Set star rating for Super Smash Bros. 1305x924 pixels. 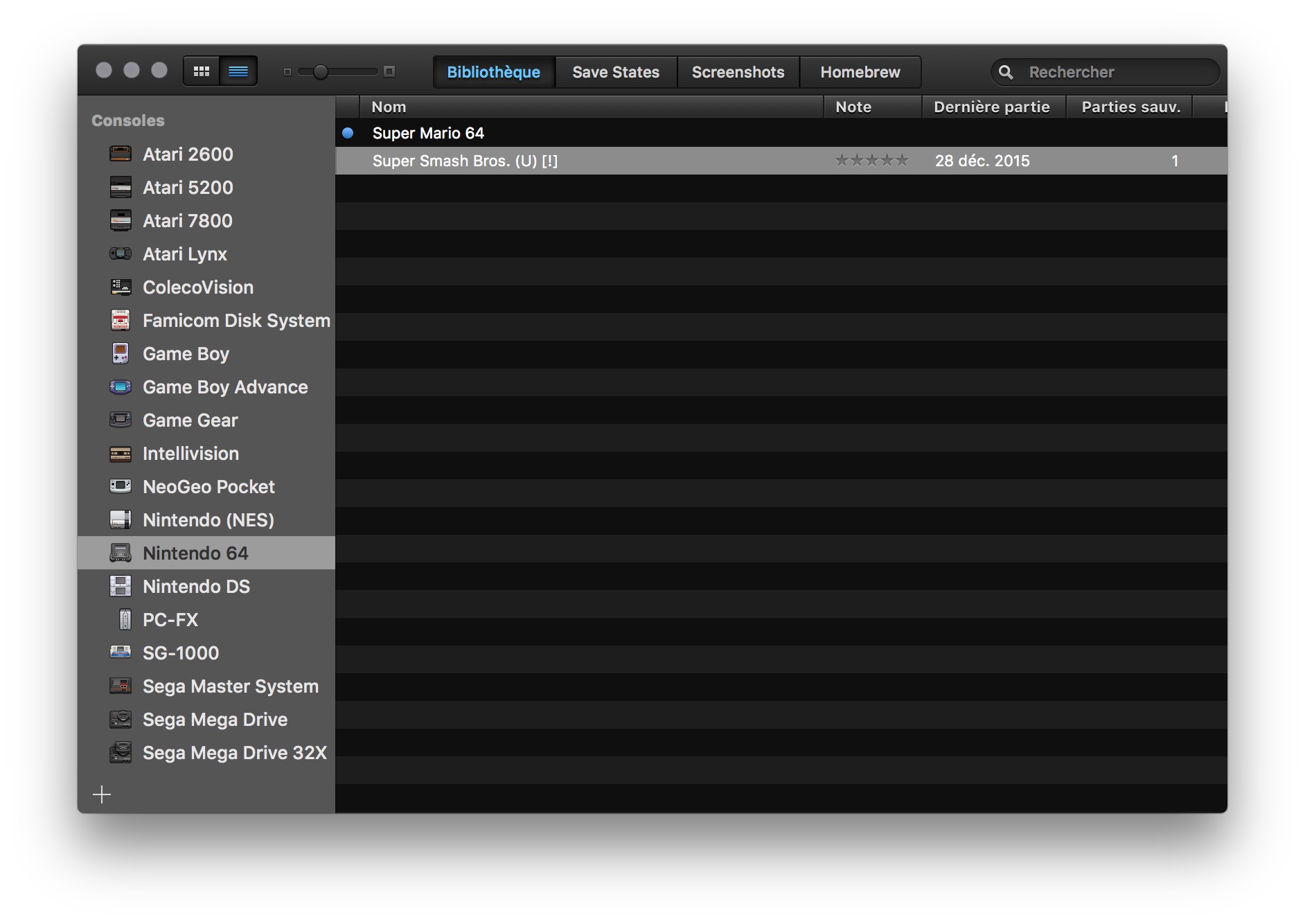click(871, 161)
